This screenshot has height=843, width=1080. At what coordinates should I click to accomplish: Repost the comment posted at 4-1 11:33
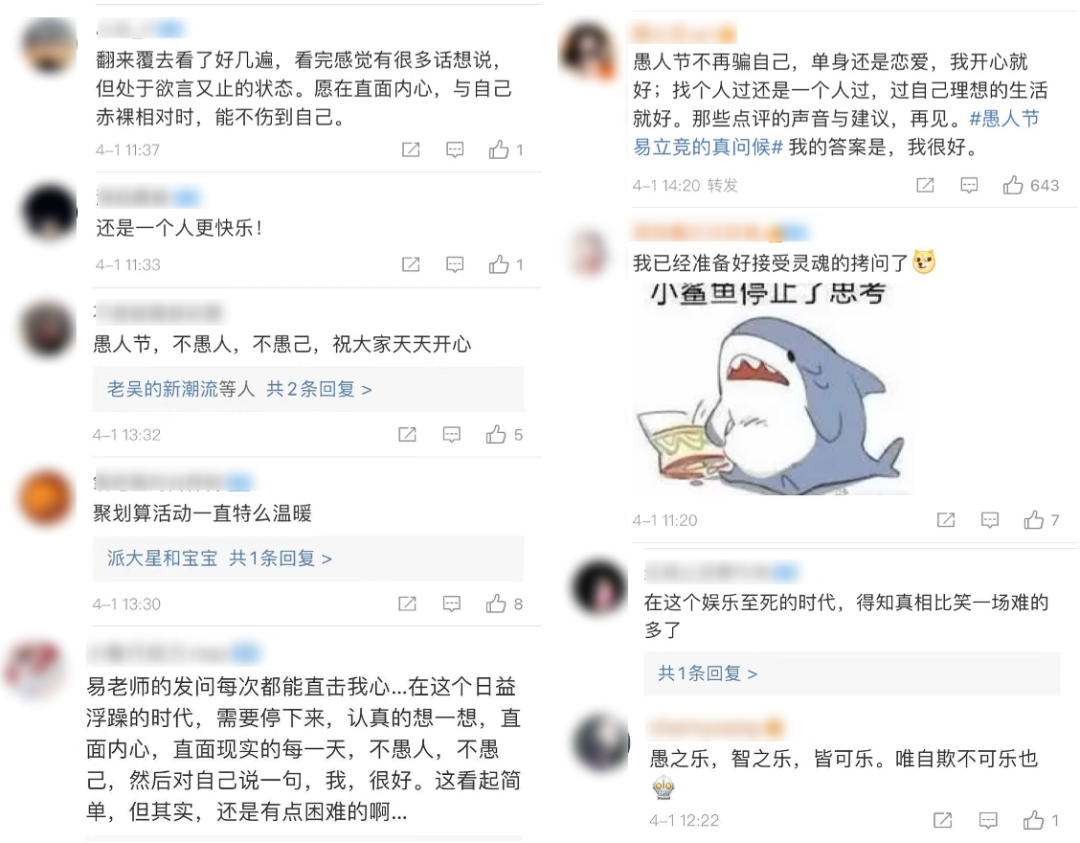tap(411, 264)
